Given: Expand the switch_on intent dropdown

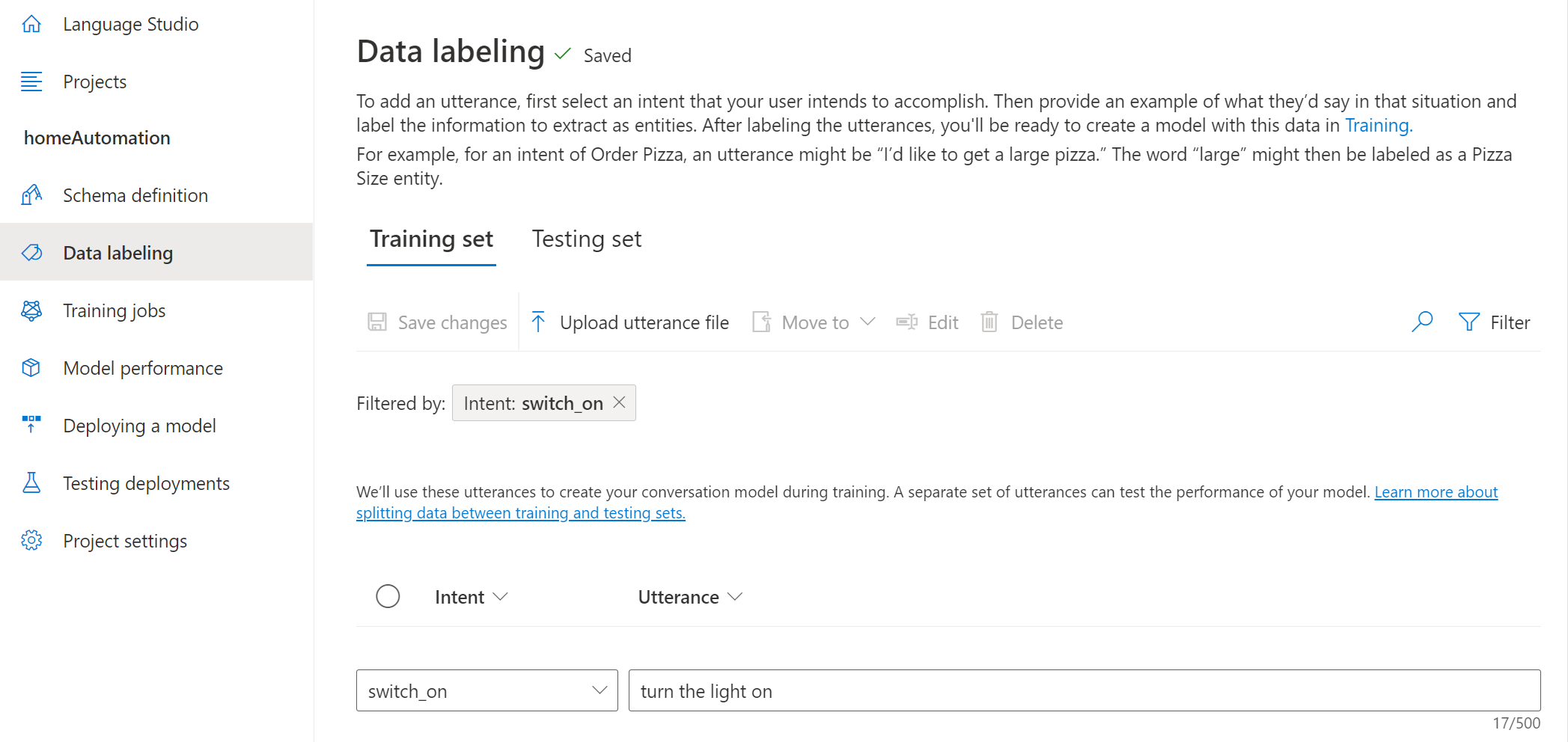Looking at the screenshot, I should coord(599,690).
